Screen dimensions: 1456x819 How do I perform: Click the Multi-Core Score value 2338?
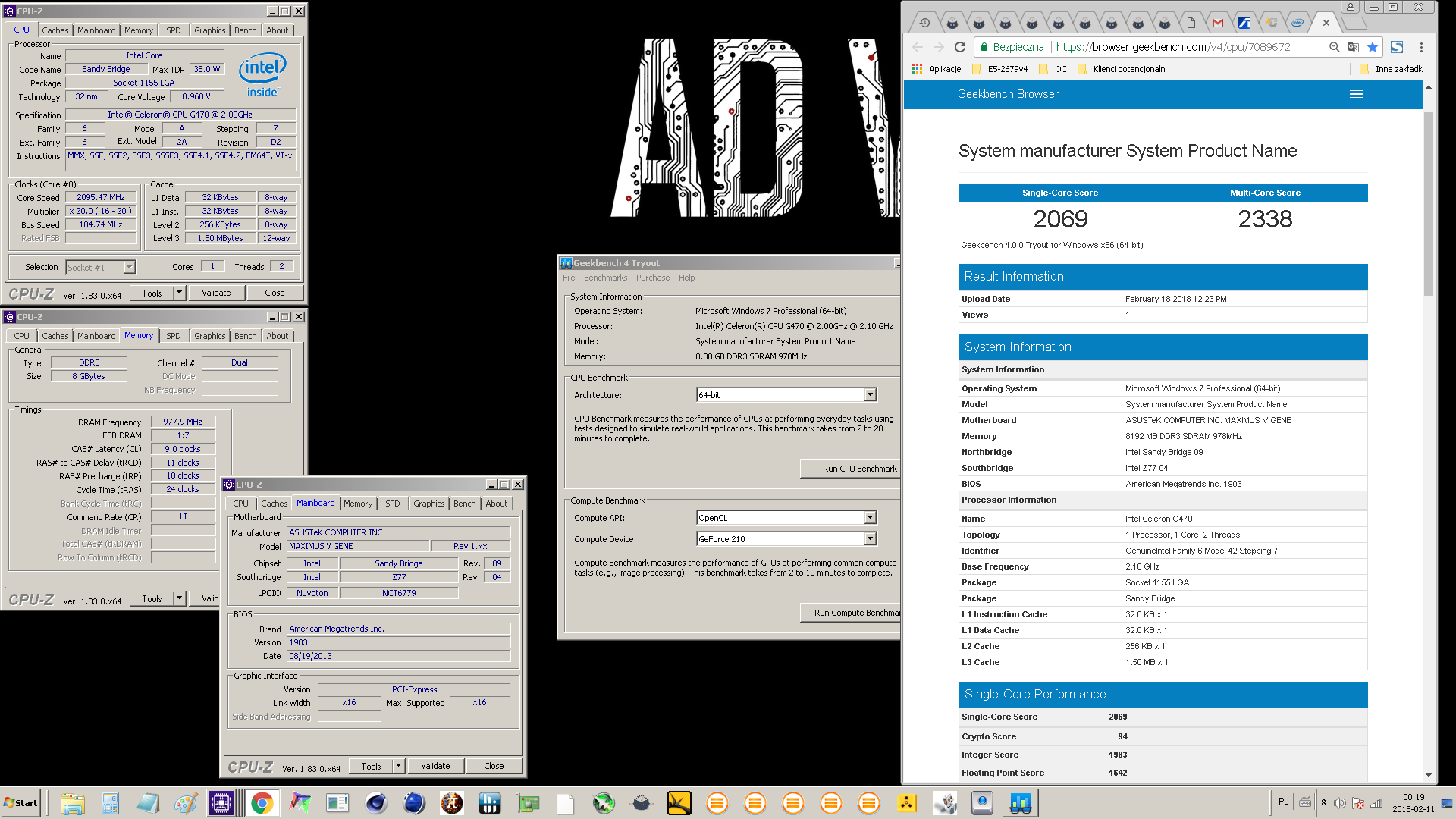pos(1265,219)
